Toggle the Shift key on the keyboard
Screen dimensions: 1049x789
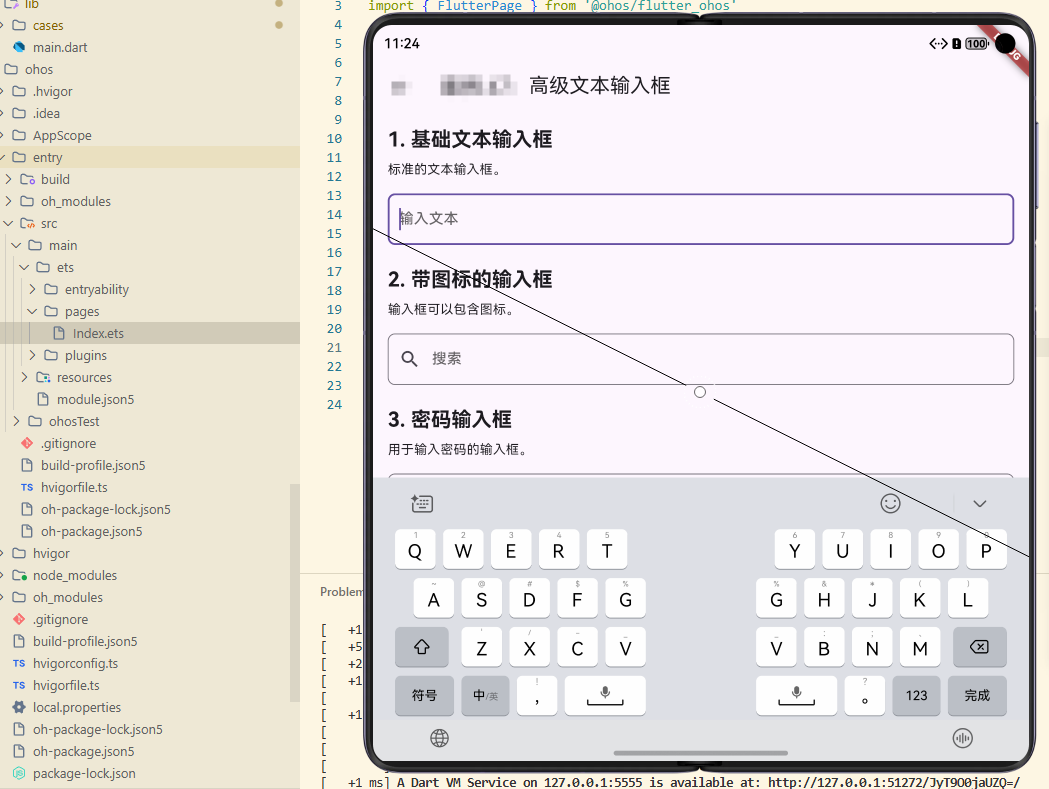(421, 647)
